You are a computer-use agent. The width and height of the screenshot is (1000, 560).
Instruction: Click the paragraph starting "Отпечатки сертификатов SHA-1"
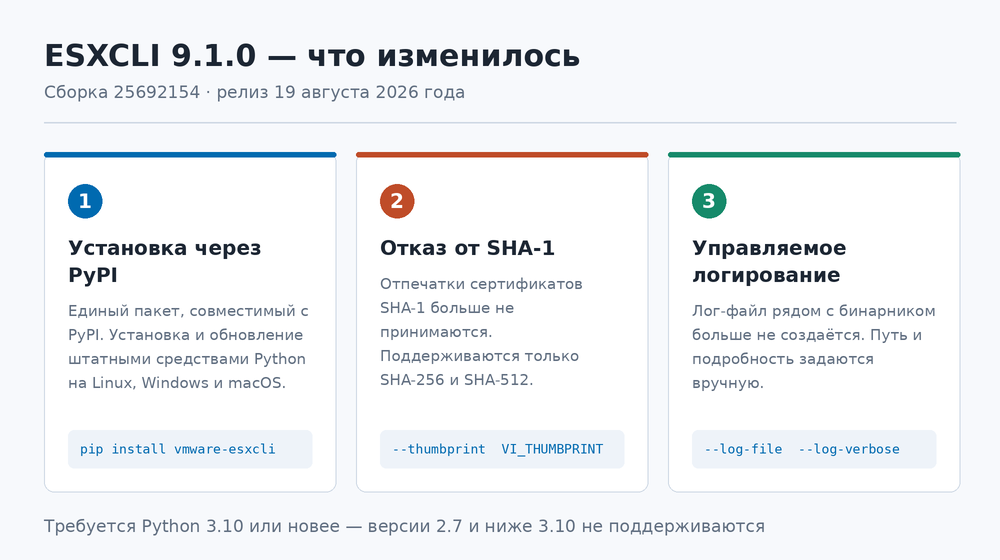[x=482, y=332]
